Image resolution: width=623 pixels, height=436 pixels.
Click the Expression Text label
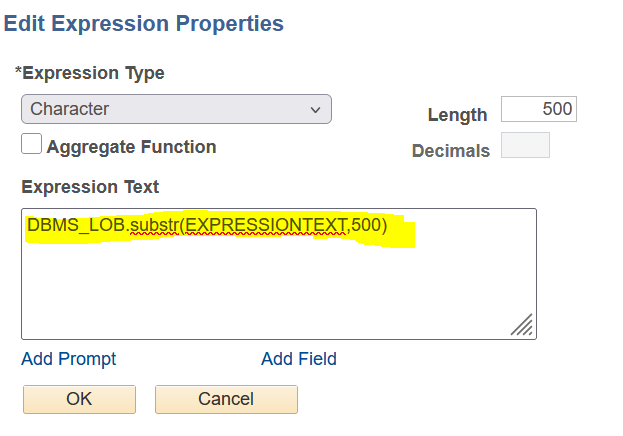click(90, 187)
